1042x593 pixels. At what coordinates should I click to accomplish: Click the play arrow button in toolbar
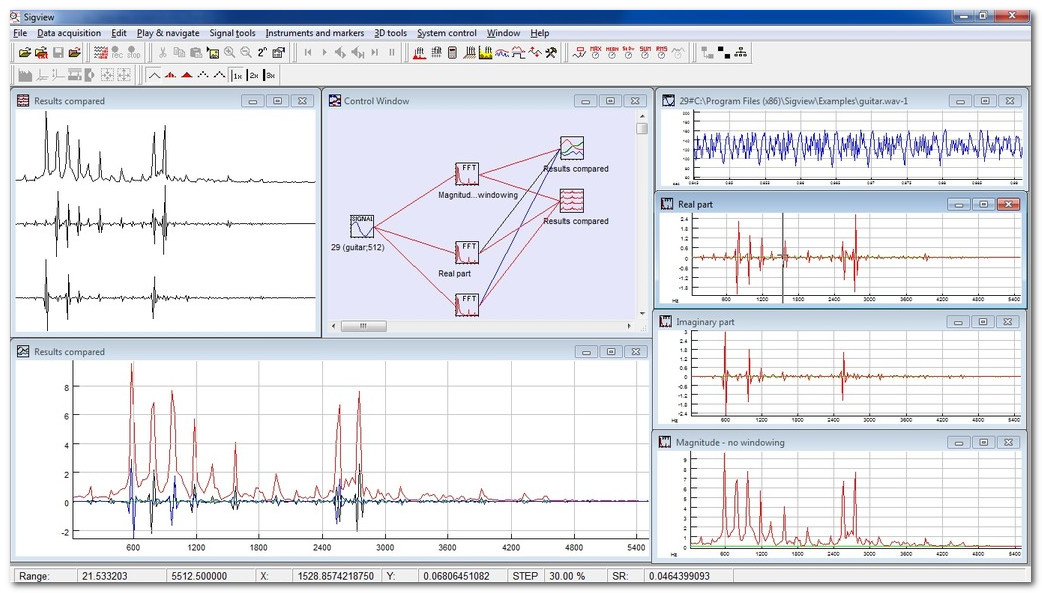(324, 53)
